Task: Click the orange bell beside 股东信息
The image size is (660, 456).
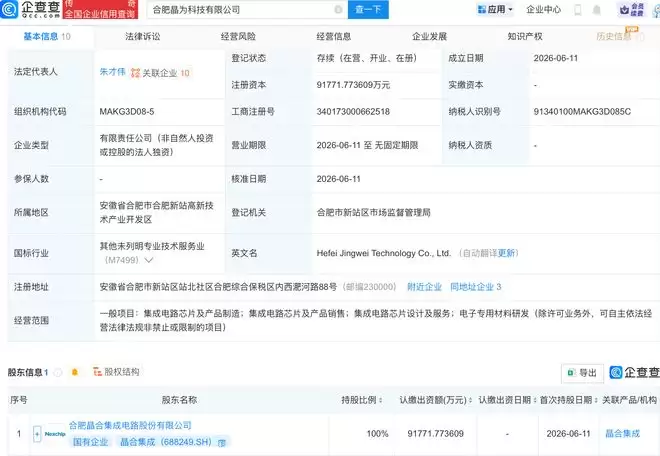Action: (75, 372)
